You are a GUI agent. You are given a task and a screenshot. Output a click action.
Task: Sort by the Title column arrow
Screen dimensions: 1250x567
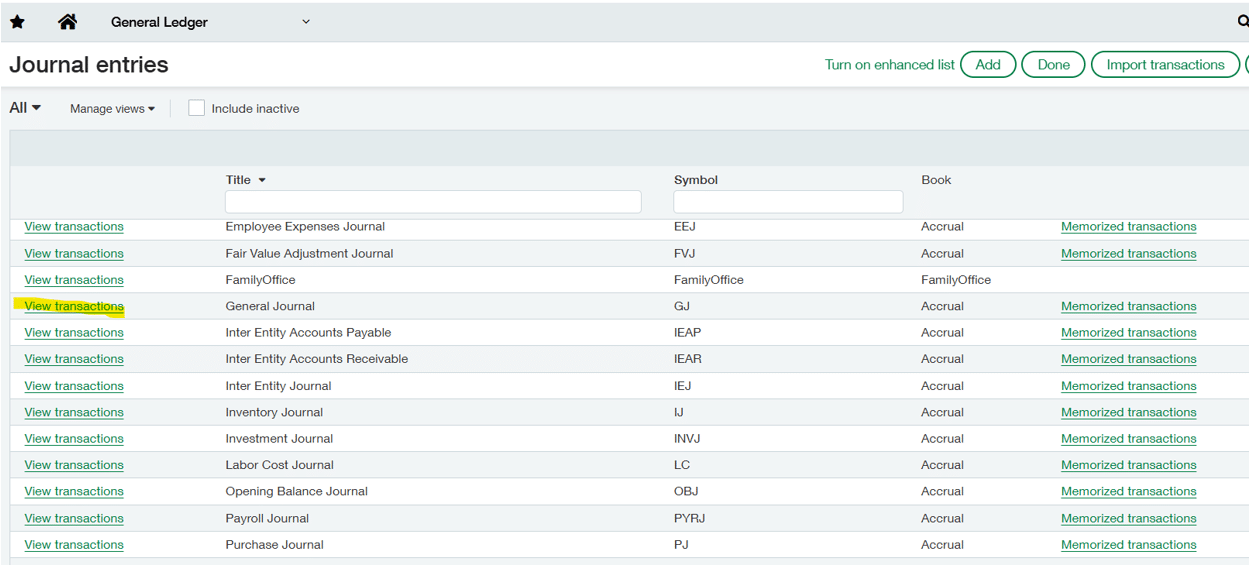pos(263,181)
